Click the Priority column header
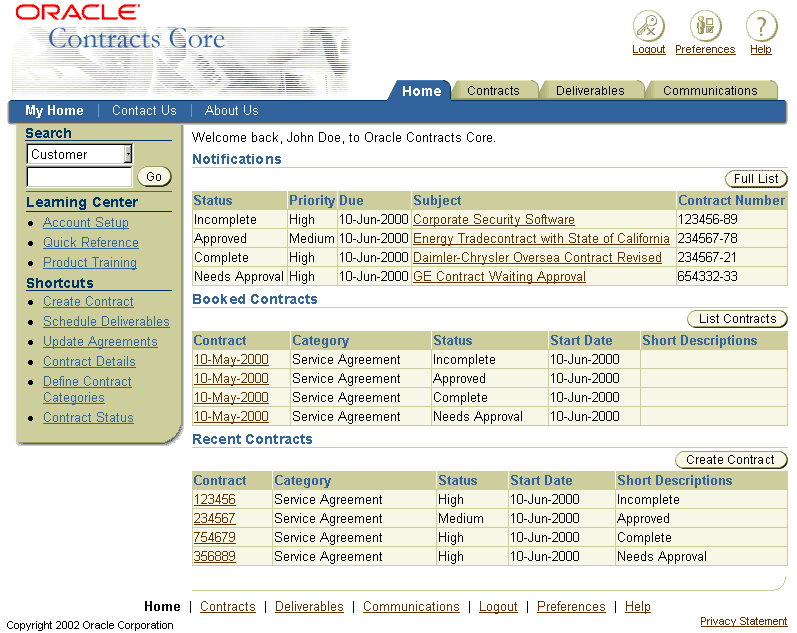Image resolution: width=797 pixels, height=633 pixels. point(312,200)
